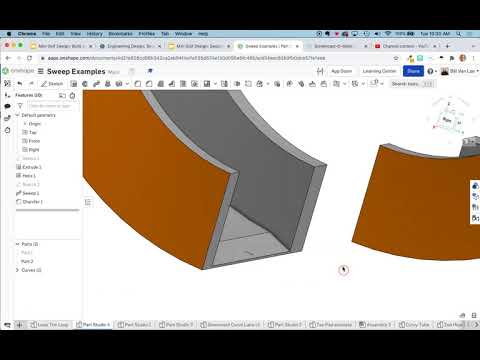Switch to the Part Studio 3 tab
480x360 pixels.
[x=176, y=324]
